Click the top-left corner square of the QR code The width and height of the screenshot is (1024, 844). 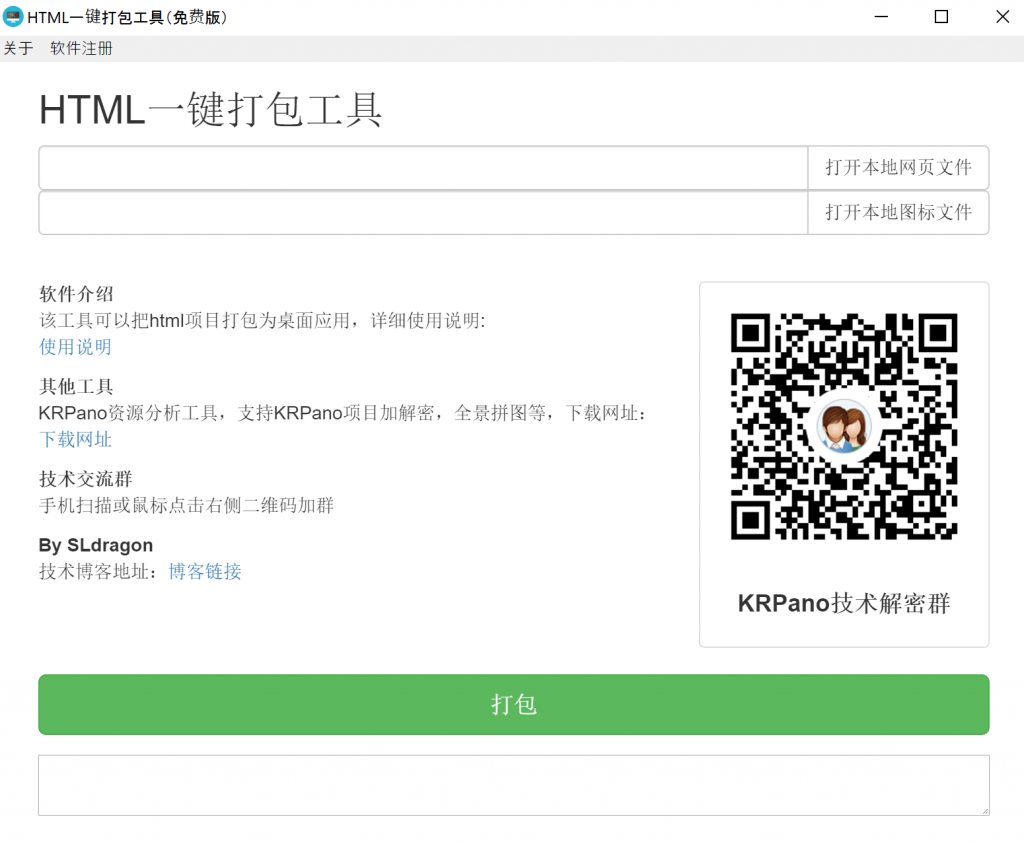(750, 333)
